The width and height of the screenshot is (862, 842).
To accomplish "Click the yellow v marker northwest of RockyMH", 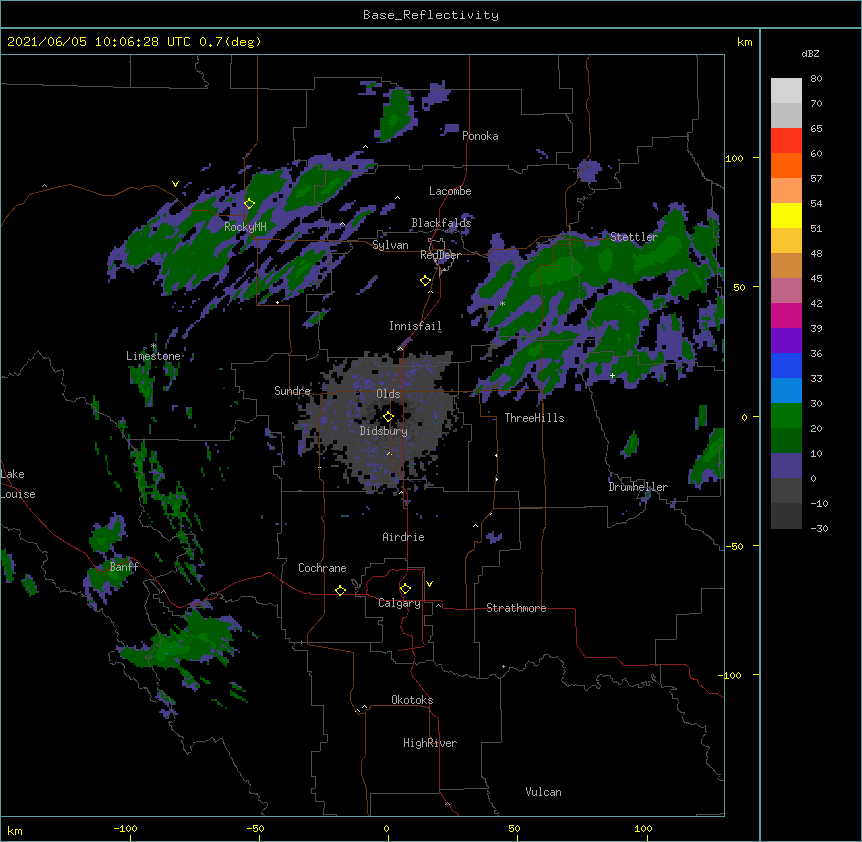I will [175, 184].
